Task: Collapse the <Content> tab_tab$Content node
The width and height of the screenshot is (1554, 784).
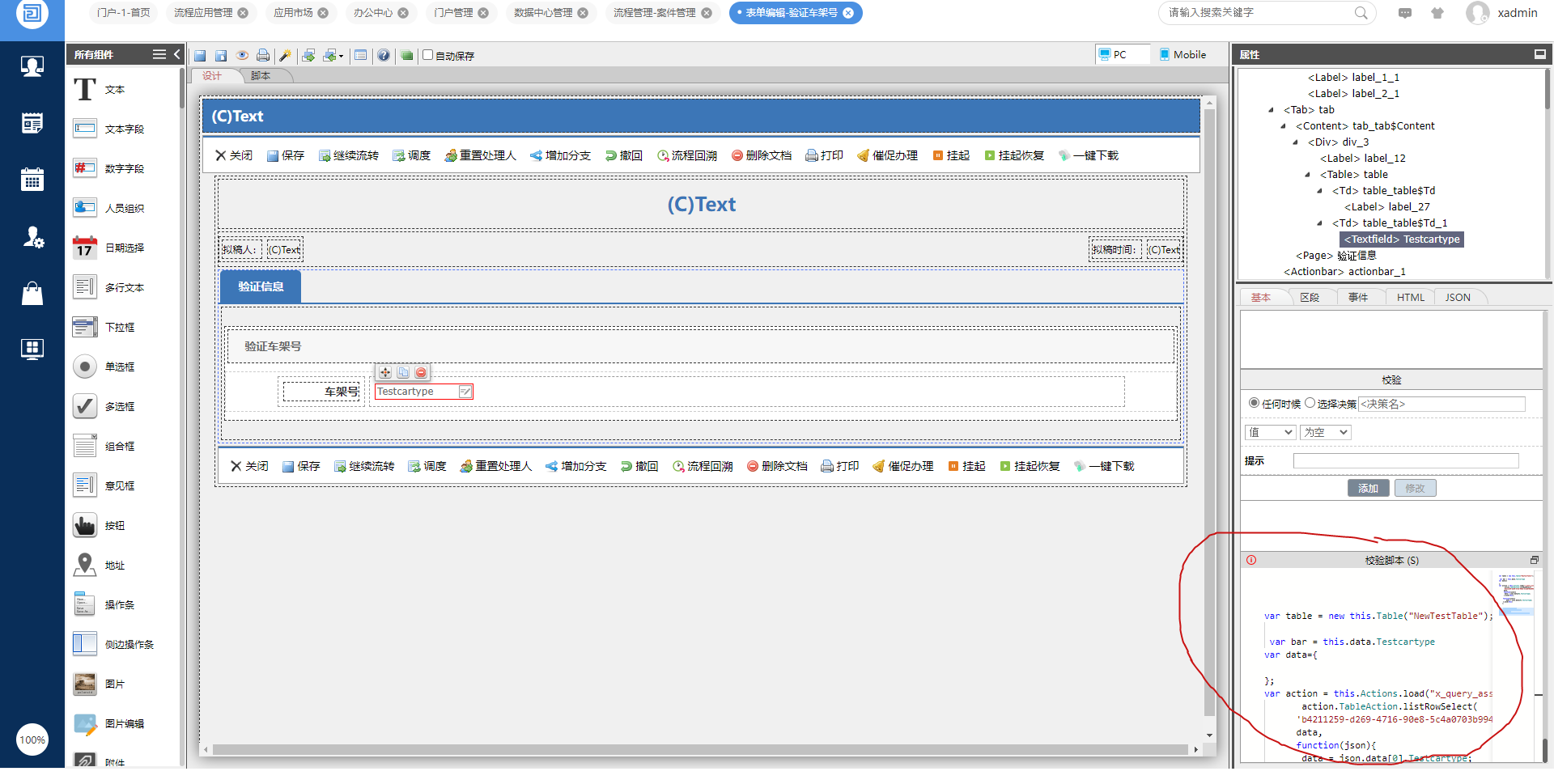Action: click(1284, 126)
